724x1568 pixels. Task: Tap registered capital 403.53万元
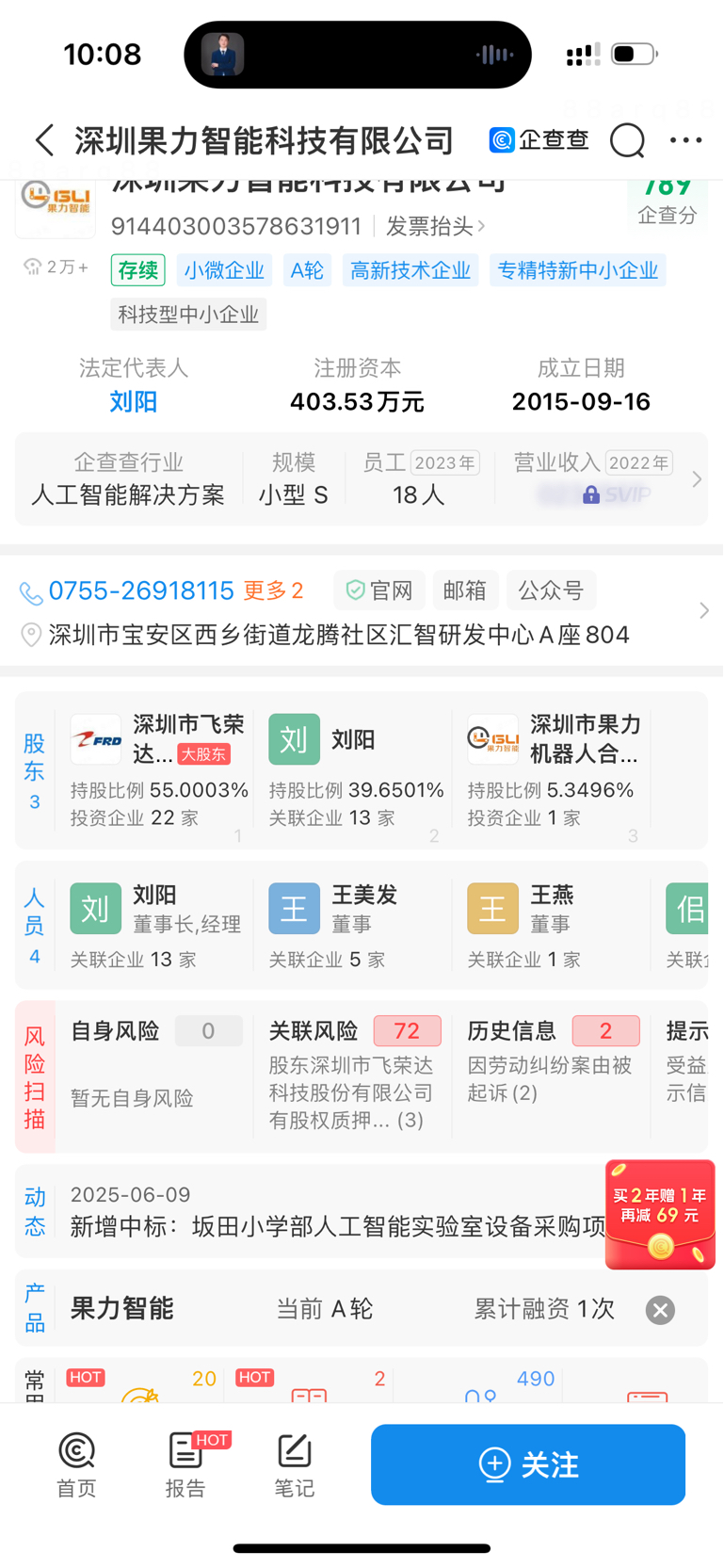click(357, 402)
